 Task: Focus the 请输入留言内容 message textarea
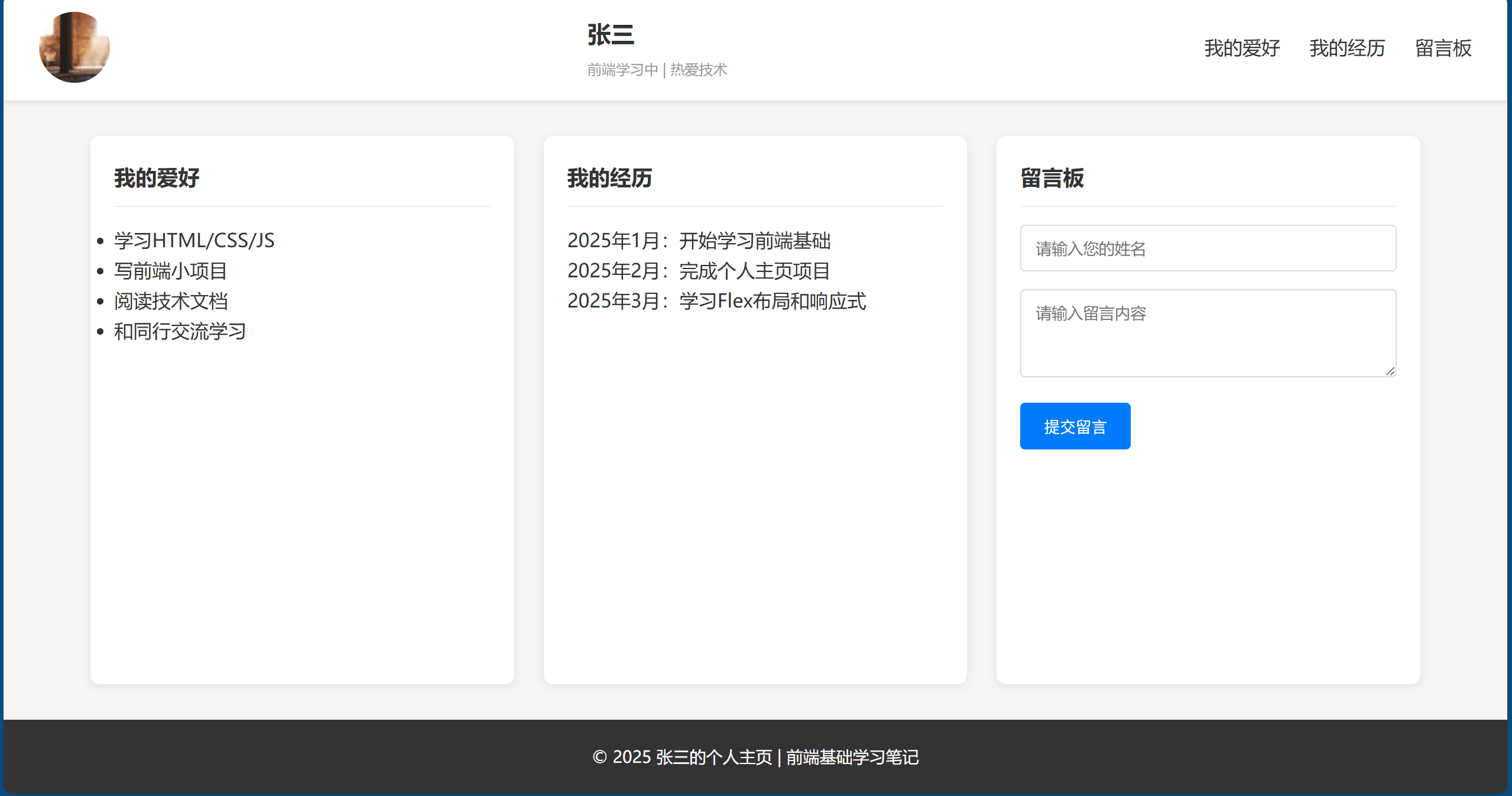[1208, 333]
